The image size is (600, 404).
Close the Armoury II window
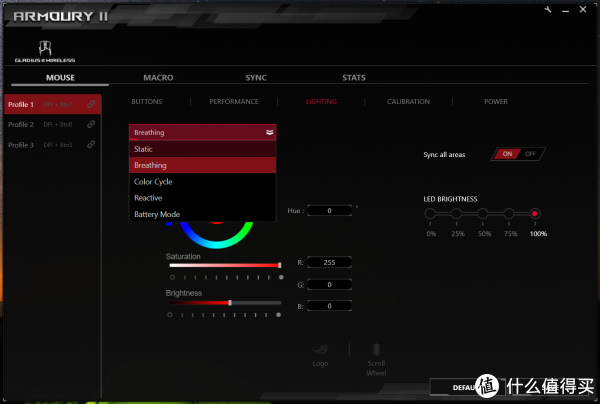(583, 9)
